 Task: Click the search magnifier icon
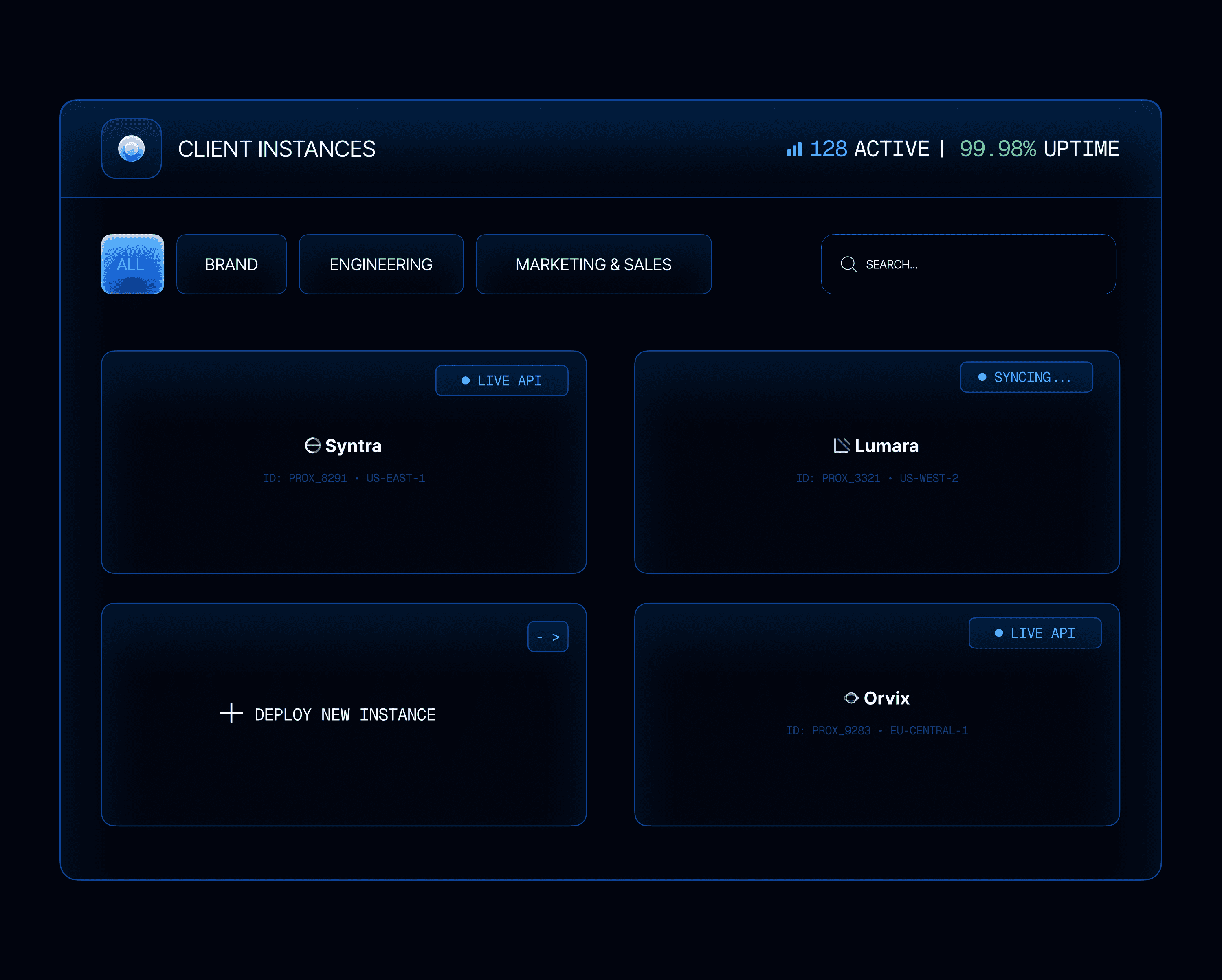(848, 264)
